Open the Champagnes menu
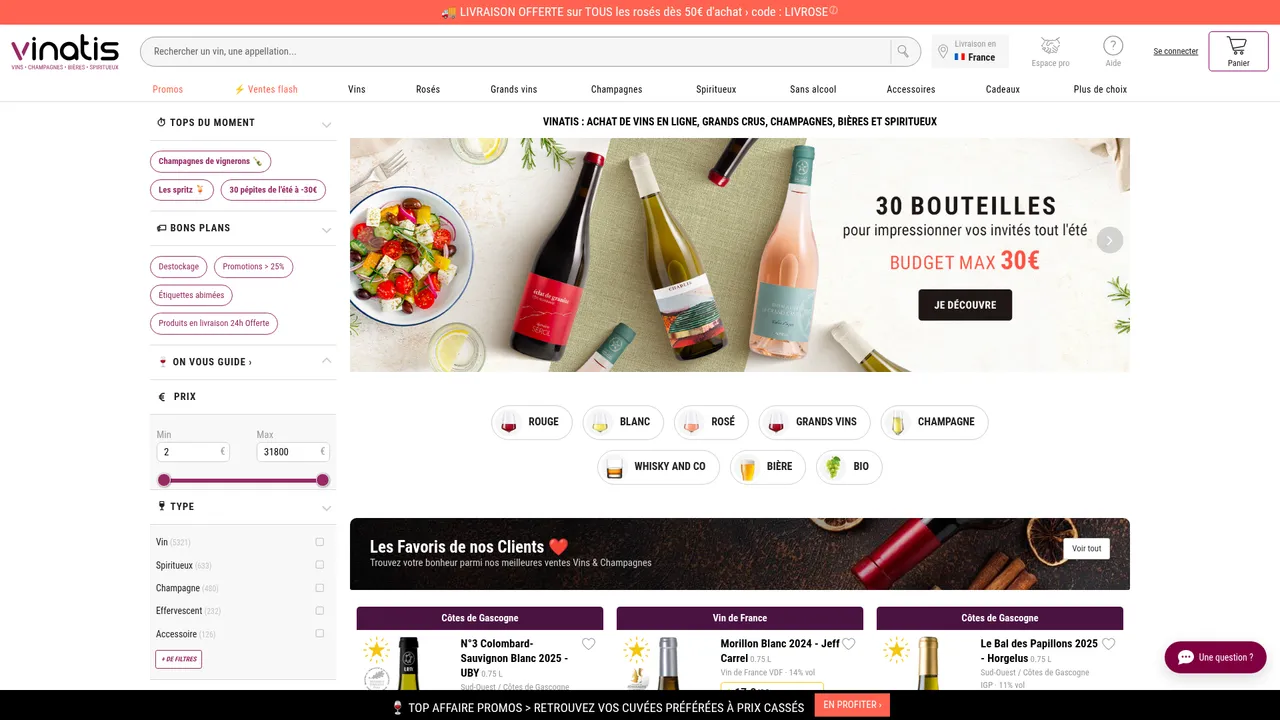The image size is (1280, 720). click(617, 89)
